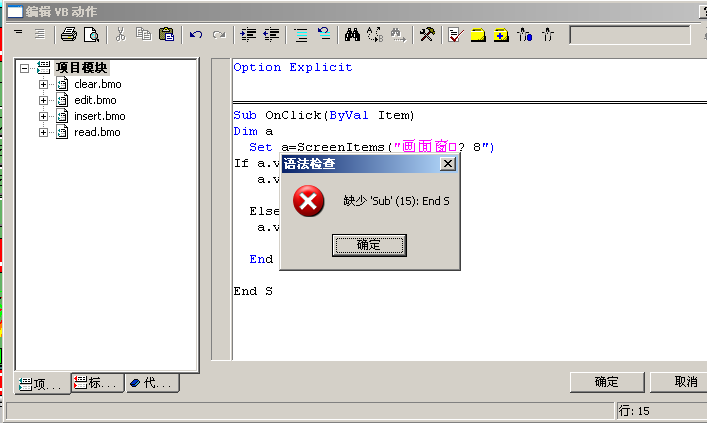Select edit.bmo in module tree
The width and height of the screenshot is (707, 423).
95,100
